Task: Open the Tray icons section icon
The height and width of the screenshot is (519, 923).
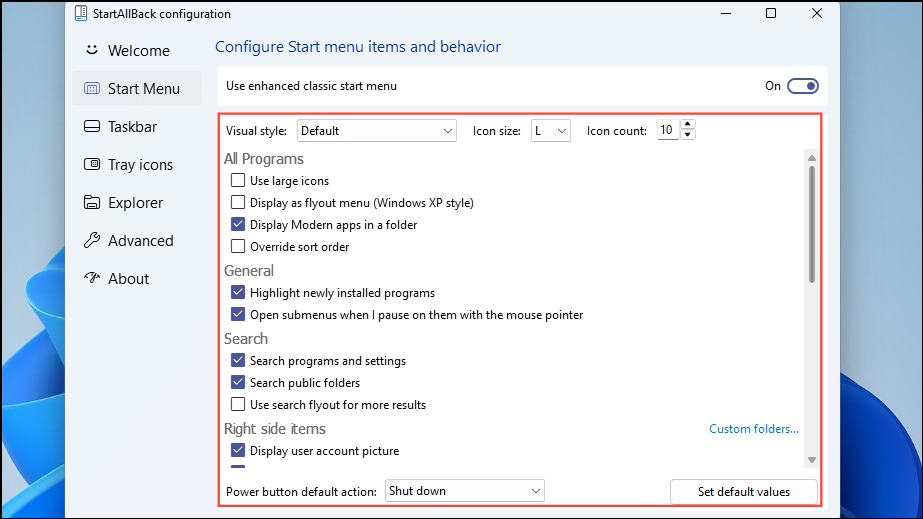Action: pos(92,164)
